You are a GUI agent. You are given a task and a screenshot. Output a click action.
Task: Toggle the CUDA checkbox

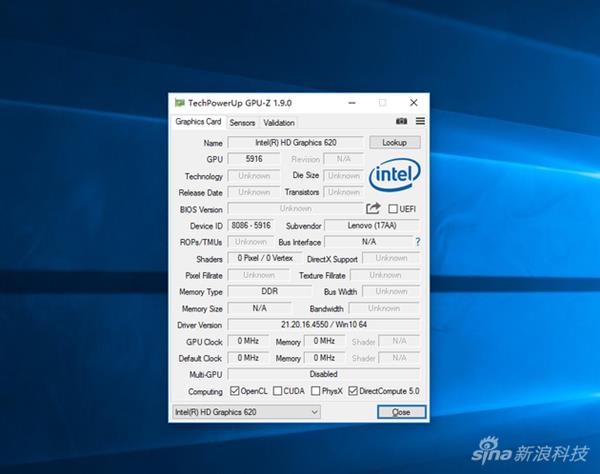[x=277, y=391]
